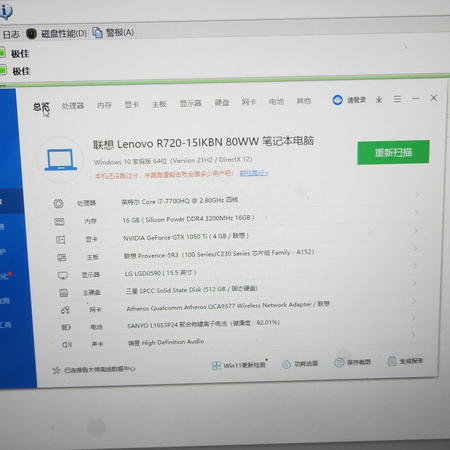Open the 功耗估算 power estimate tool

click(x=300, y=364)
